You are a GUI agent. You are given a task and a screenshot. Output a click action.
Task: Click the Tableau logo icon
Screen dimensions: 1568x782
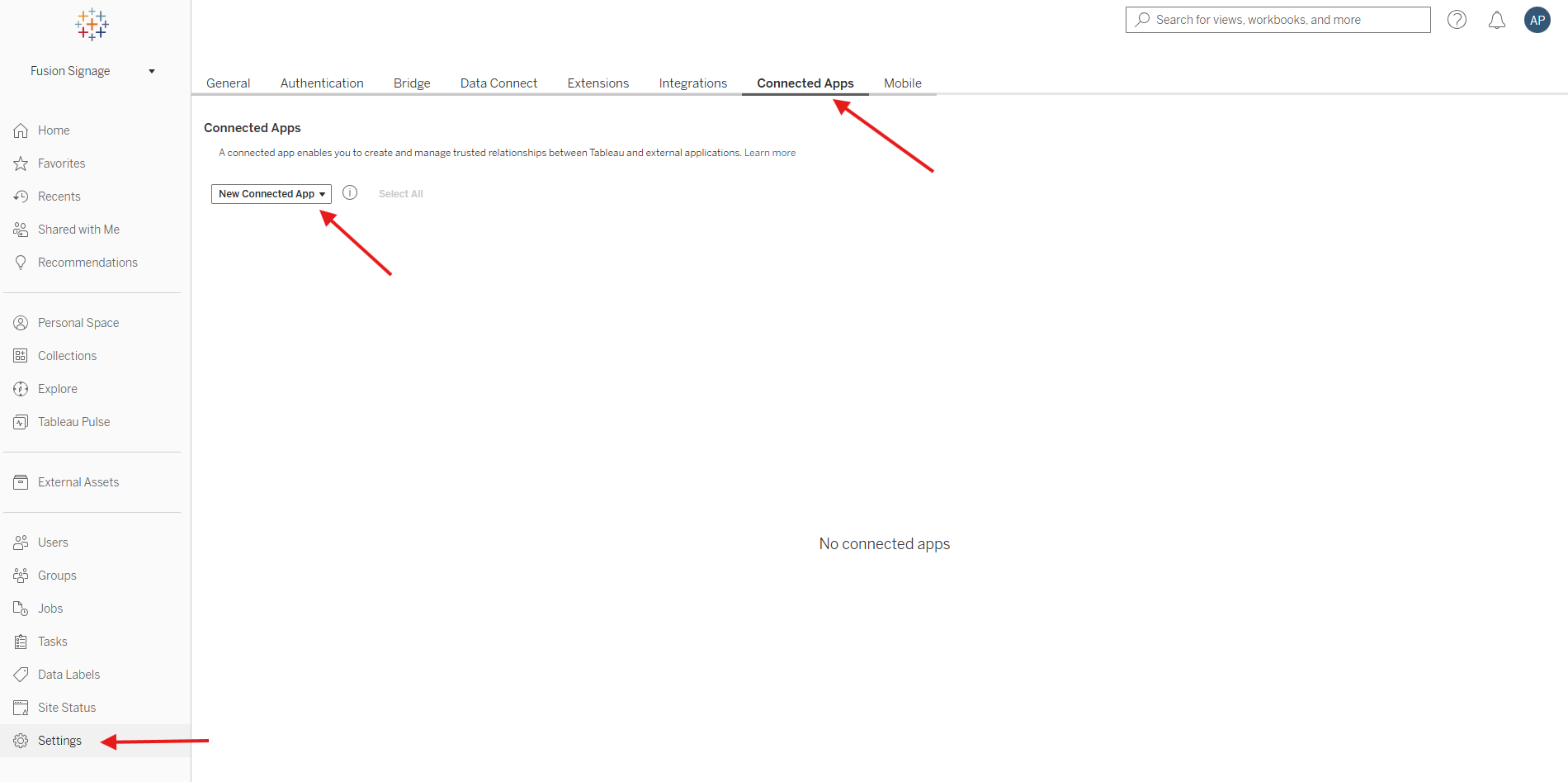(92, 25)
